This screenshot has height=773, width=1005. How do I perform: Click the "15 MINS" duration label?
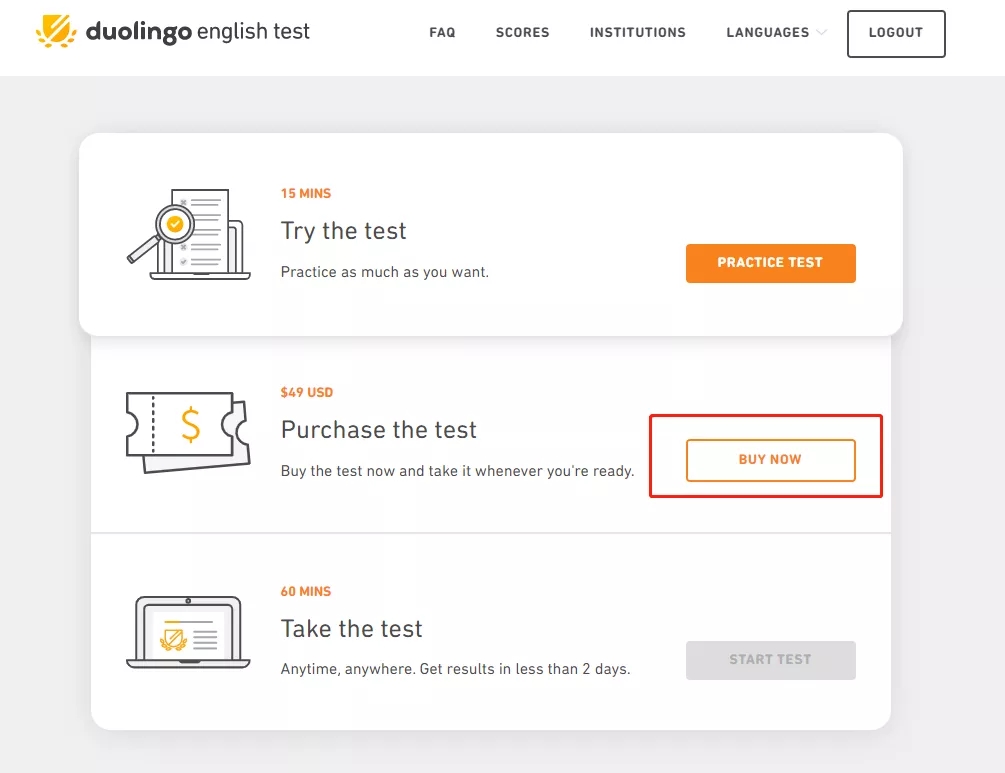tap(305, 194)
